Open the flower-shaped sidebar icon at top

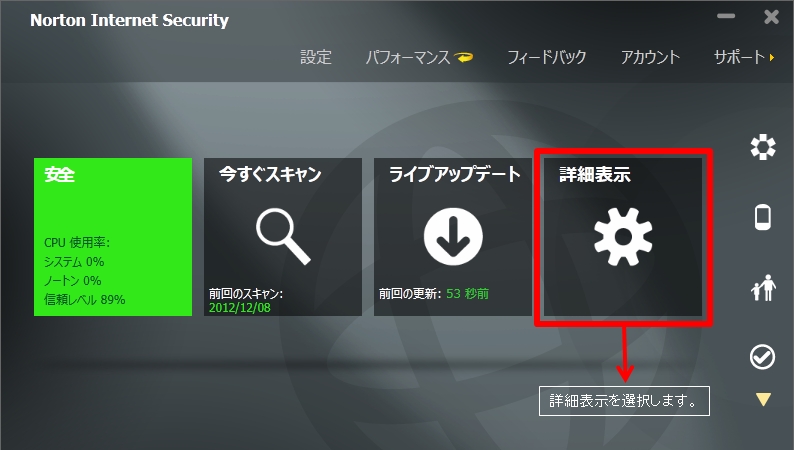(763, 147)
